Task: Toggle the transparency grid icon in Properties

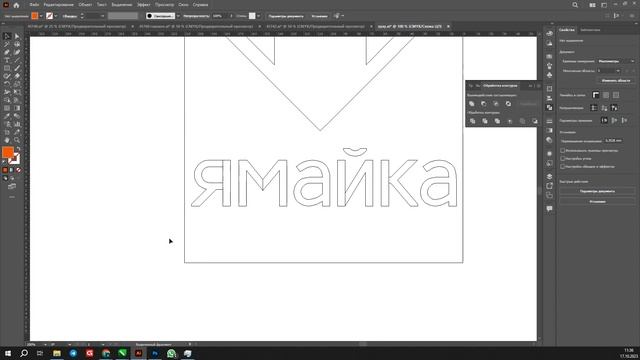Action: (616, 95)
